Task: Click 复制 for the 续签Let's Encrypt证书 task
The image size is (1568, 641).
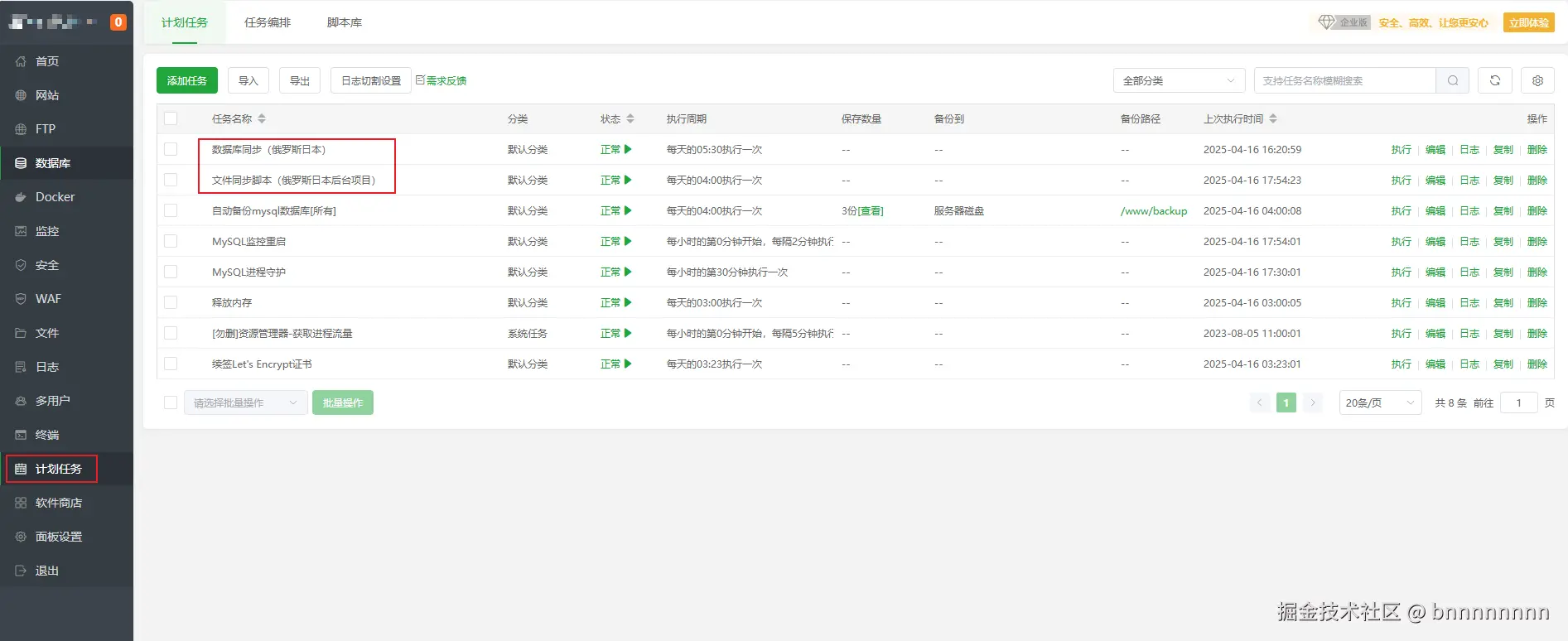Action: point(1503,364)
